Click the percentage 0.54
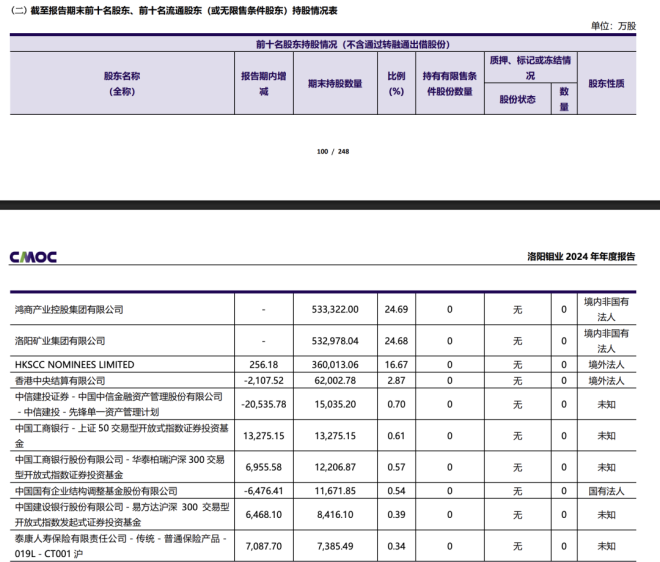Viewport: 660px width, 562px height. [396, 491]
